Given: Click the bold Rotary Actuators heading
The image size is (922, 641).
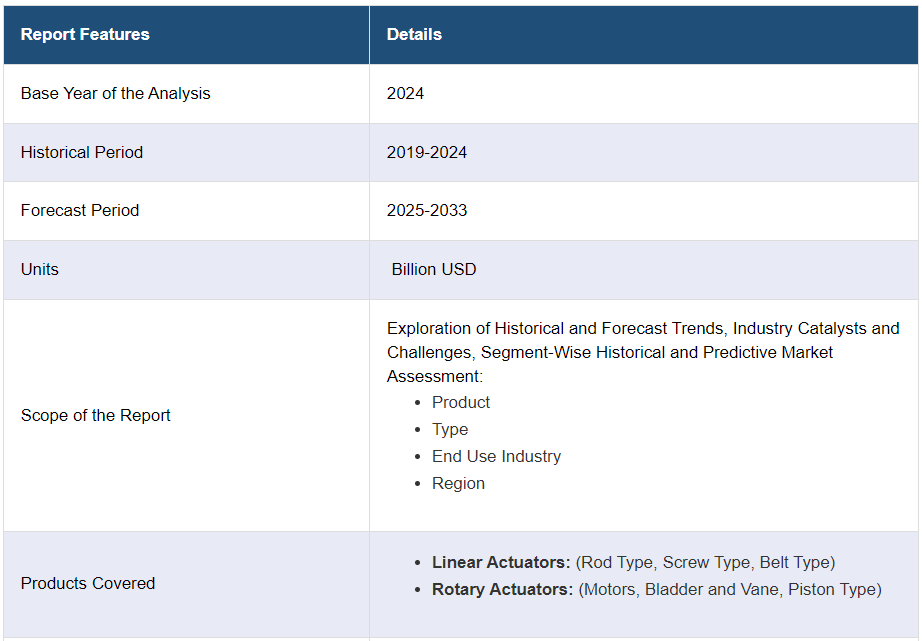Looking at the screenshot, I should [502, 589].
